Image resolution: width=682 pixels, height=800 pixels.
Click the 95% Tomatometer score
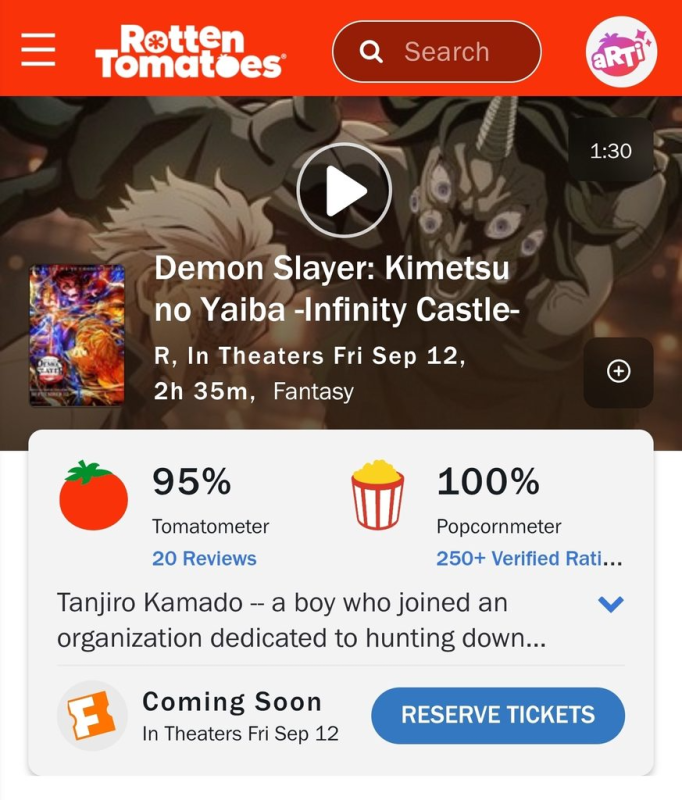[x=192, y=481]
